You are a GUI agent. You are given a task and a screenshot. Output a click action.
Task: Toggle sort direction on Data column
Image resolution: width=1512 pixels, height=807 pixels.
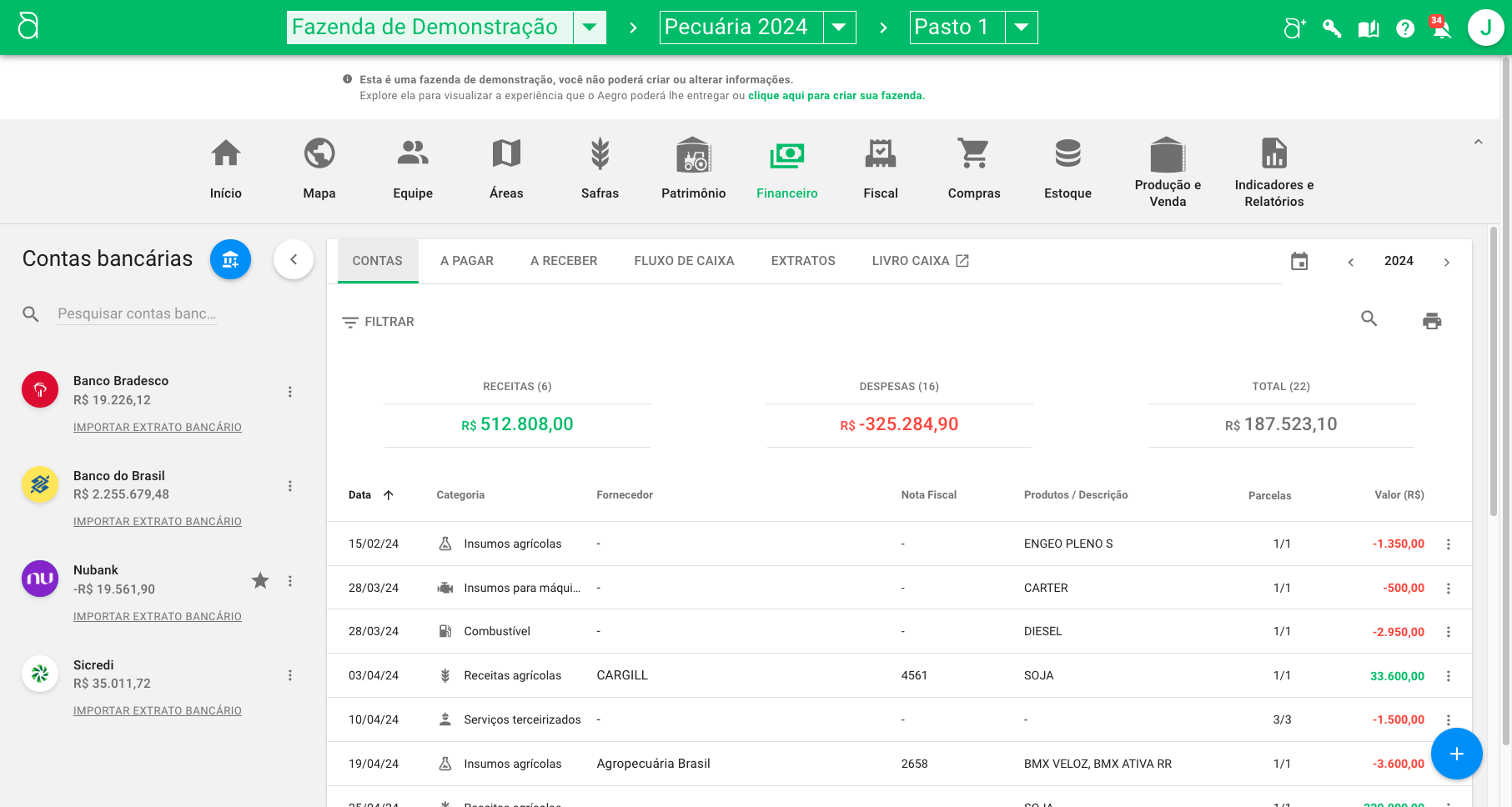389,495
